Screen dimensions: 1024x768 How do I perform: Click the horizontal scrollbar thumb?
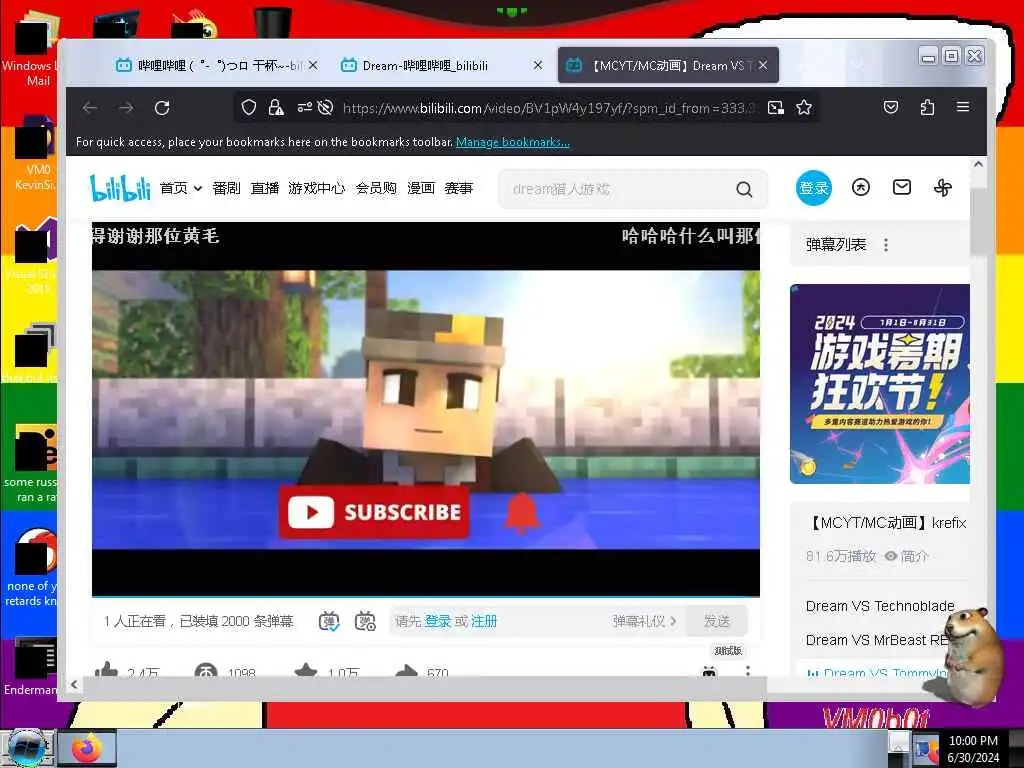click(x=424, y=684)
